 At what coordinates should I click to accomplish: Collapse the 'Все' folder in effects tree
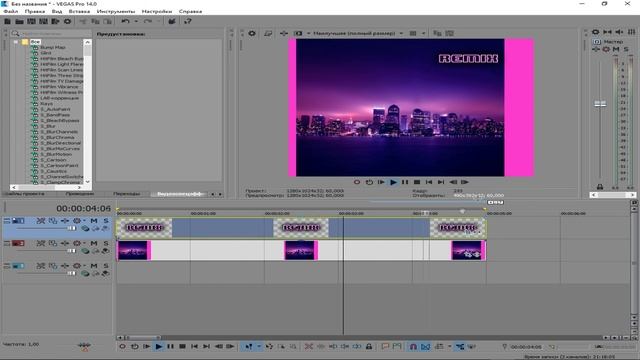[16, 42]
